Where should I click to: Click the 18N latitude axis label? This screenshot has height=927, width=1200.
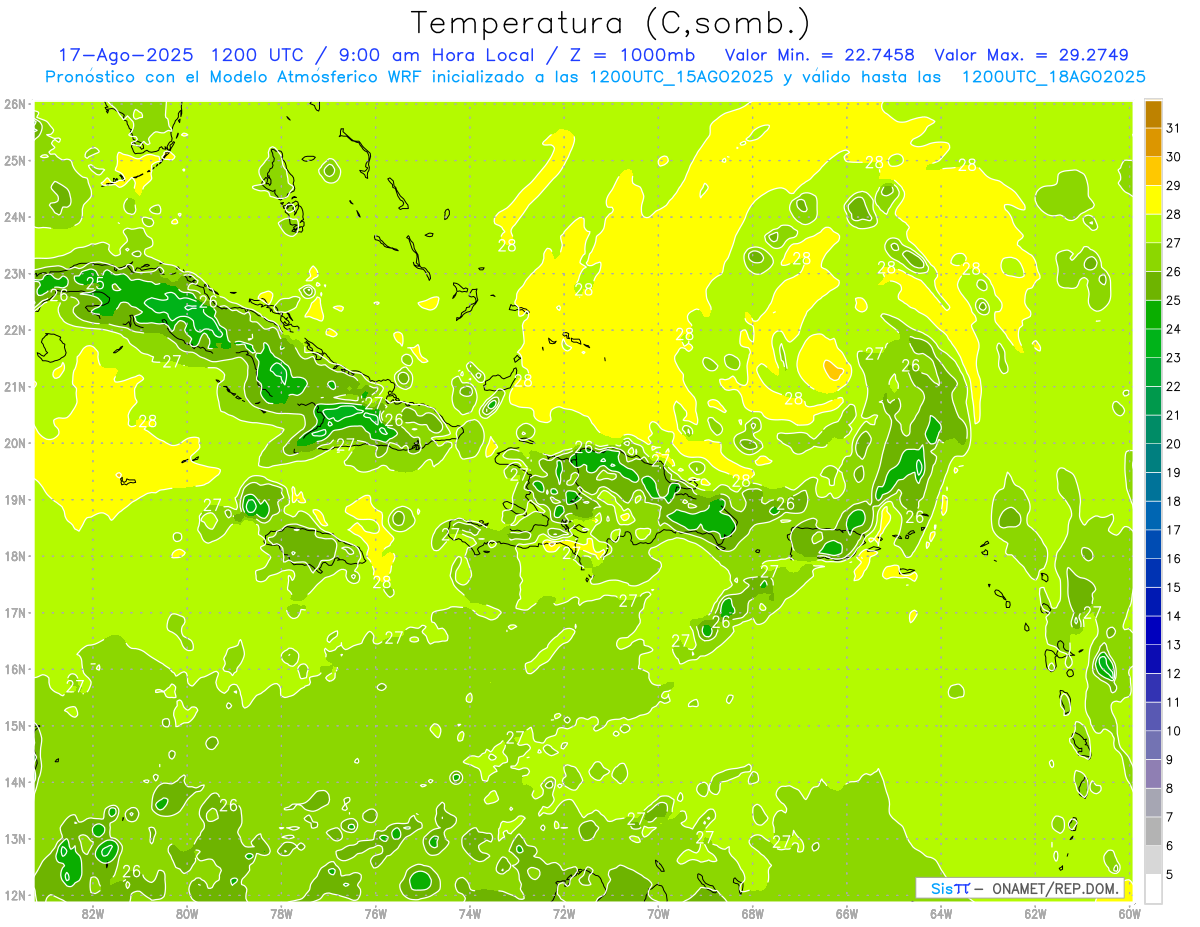point(15,556)
